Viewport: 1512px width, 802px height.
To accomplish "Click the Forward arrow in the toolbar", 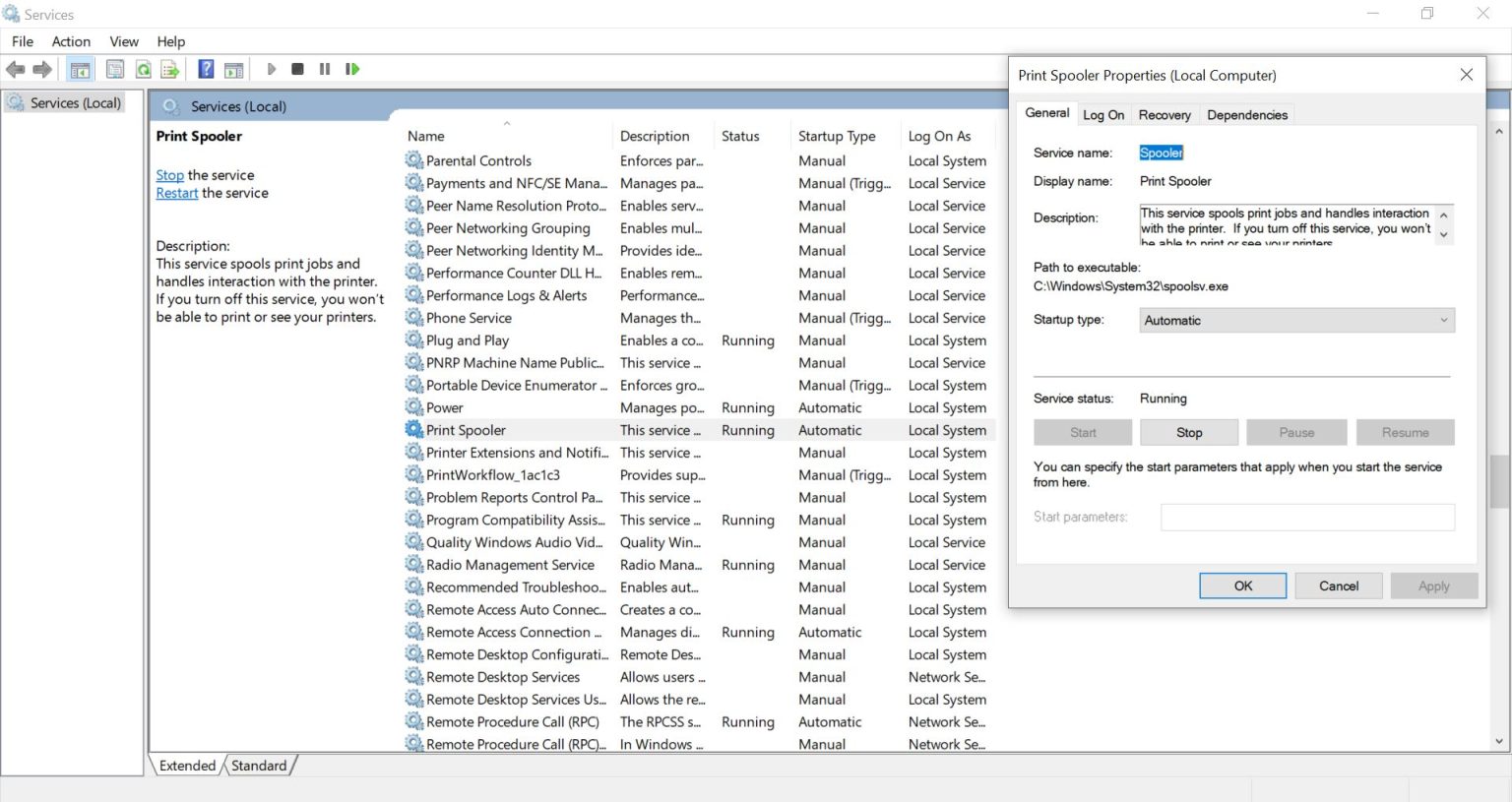I will click(42, 69).
